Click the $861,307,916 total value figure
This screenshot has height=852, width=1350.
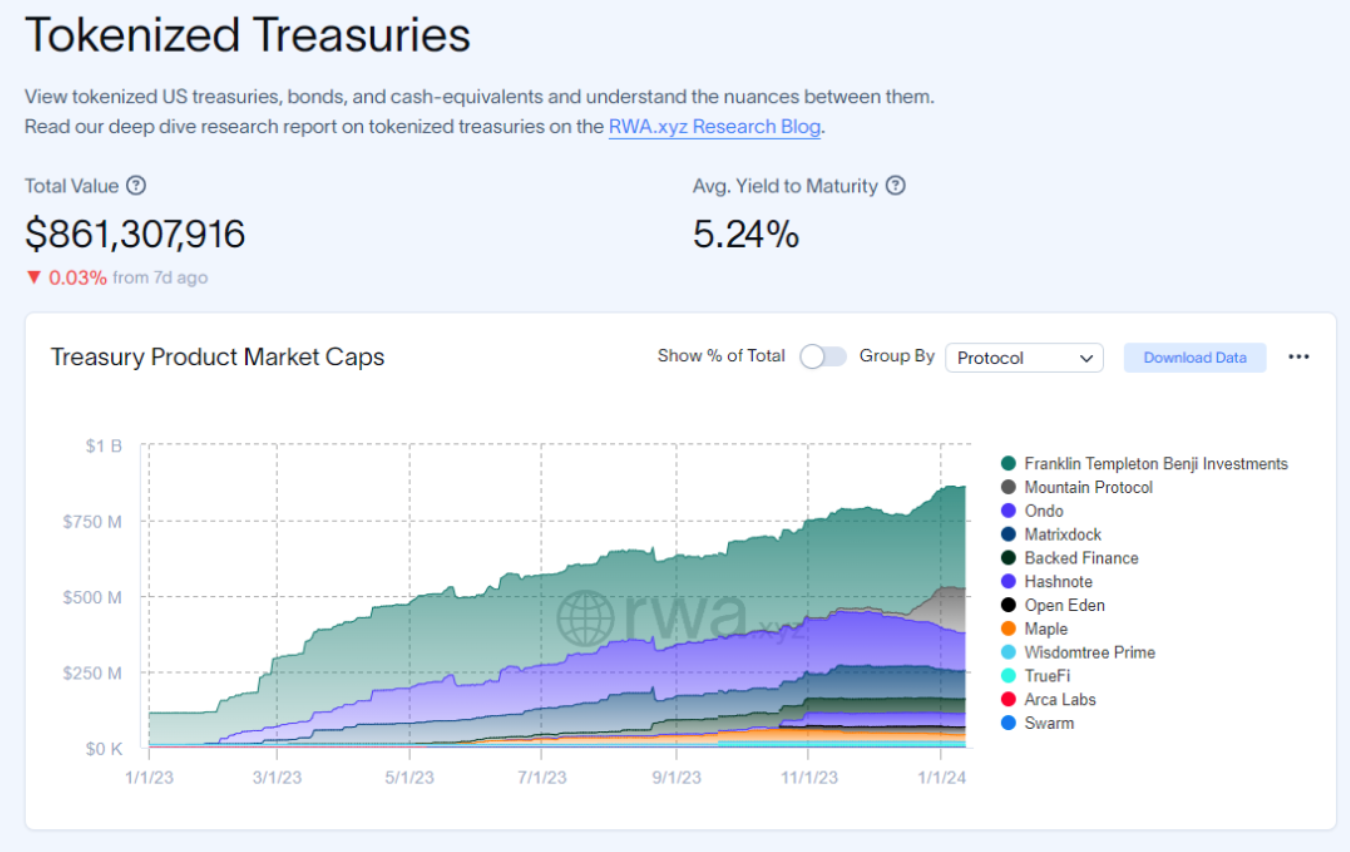pyautogui.click(x=135, y=234)
